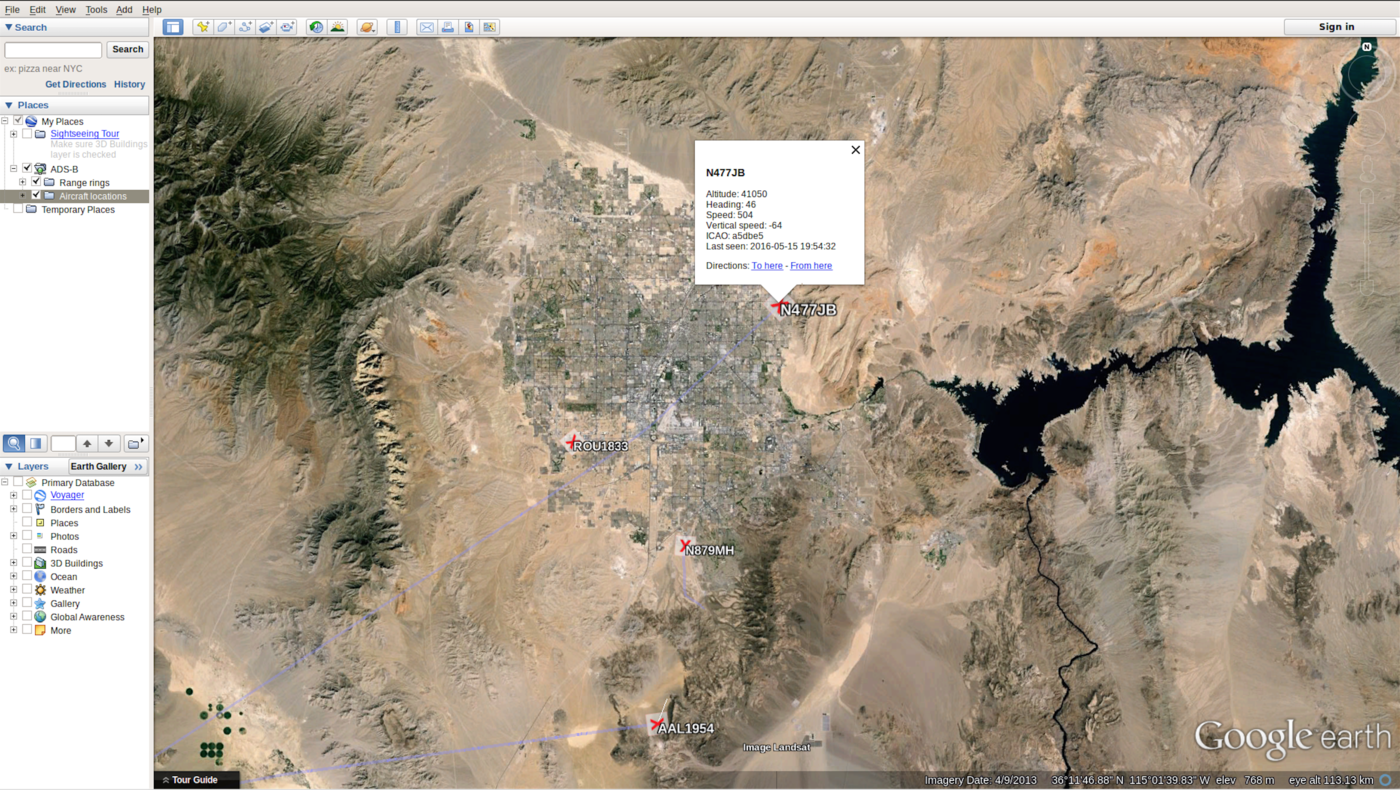
Task: Email the current view
Action: [x=426, y=26]
